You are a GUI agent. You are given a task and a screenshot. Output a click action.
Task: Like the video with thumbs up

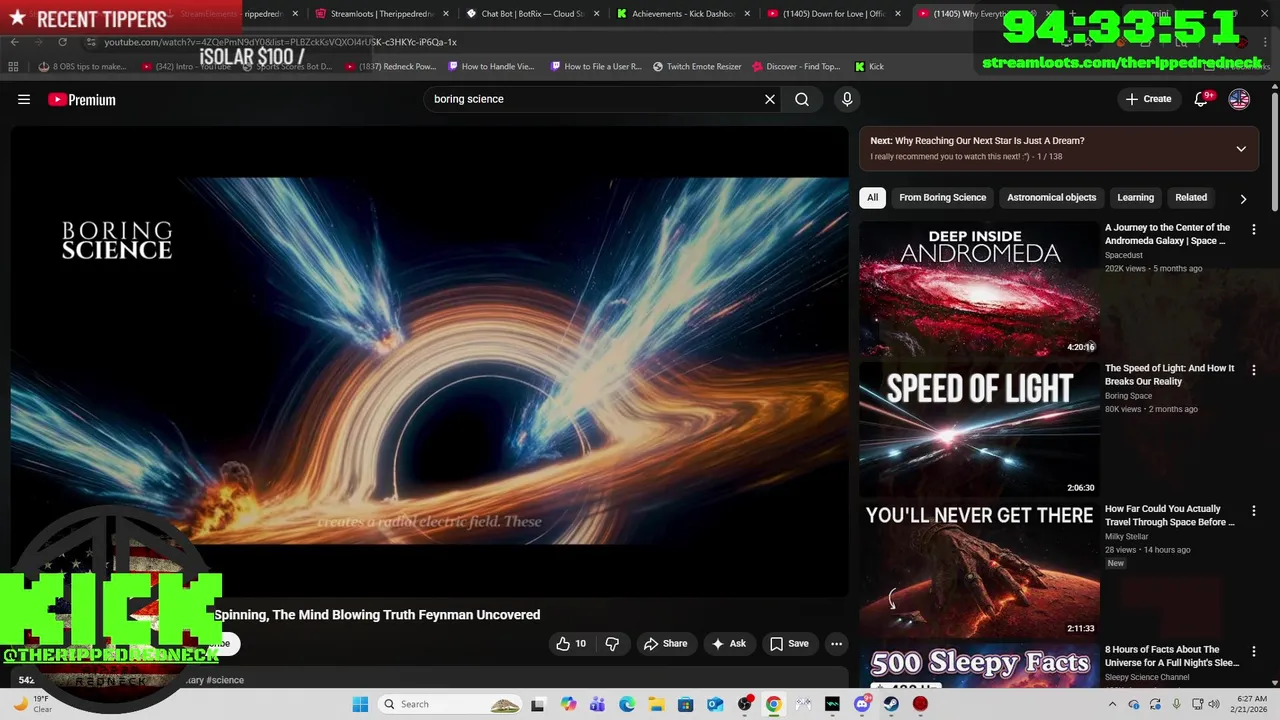571,643
